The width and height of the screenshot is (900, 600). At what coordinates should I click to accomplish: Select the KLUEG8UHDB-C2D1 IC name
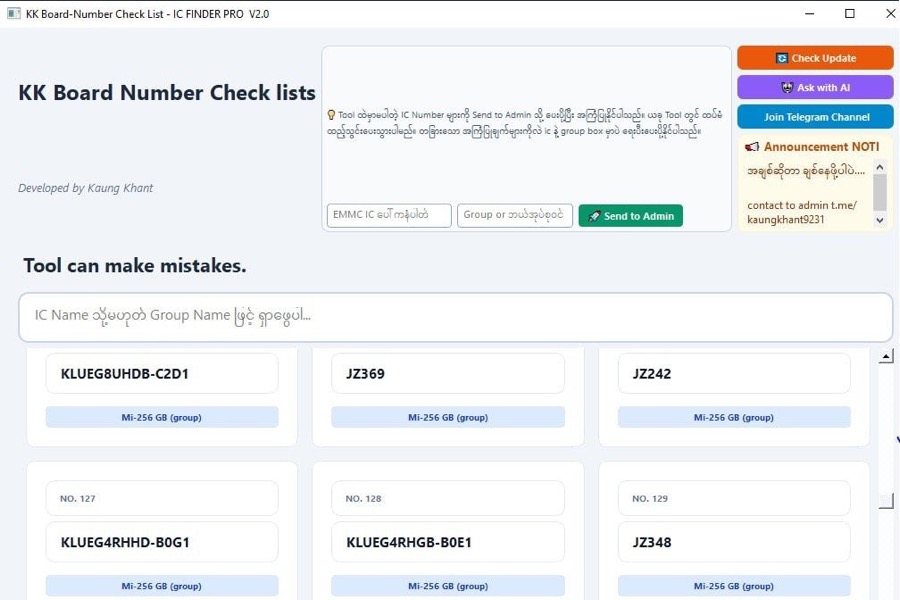[125, 374]
